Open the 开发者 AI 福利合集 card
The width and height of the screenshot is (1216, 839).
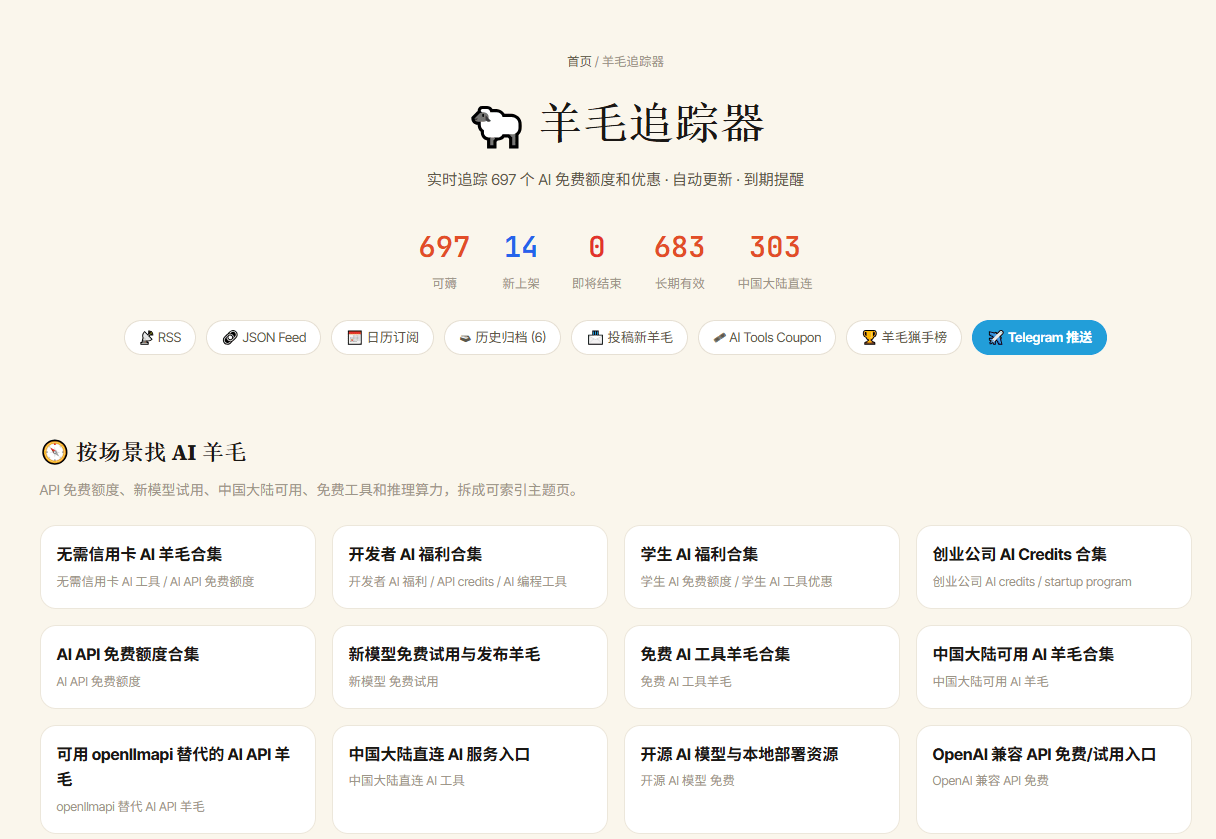point(470,567)
